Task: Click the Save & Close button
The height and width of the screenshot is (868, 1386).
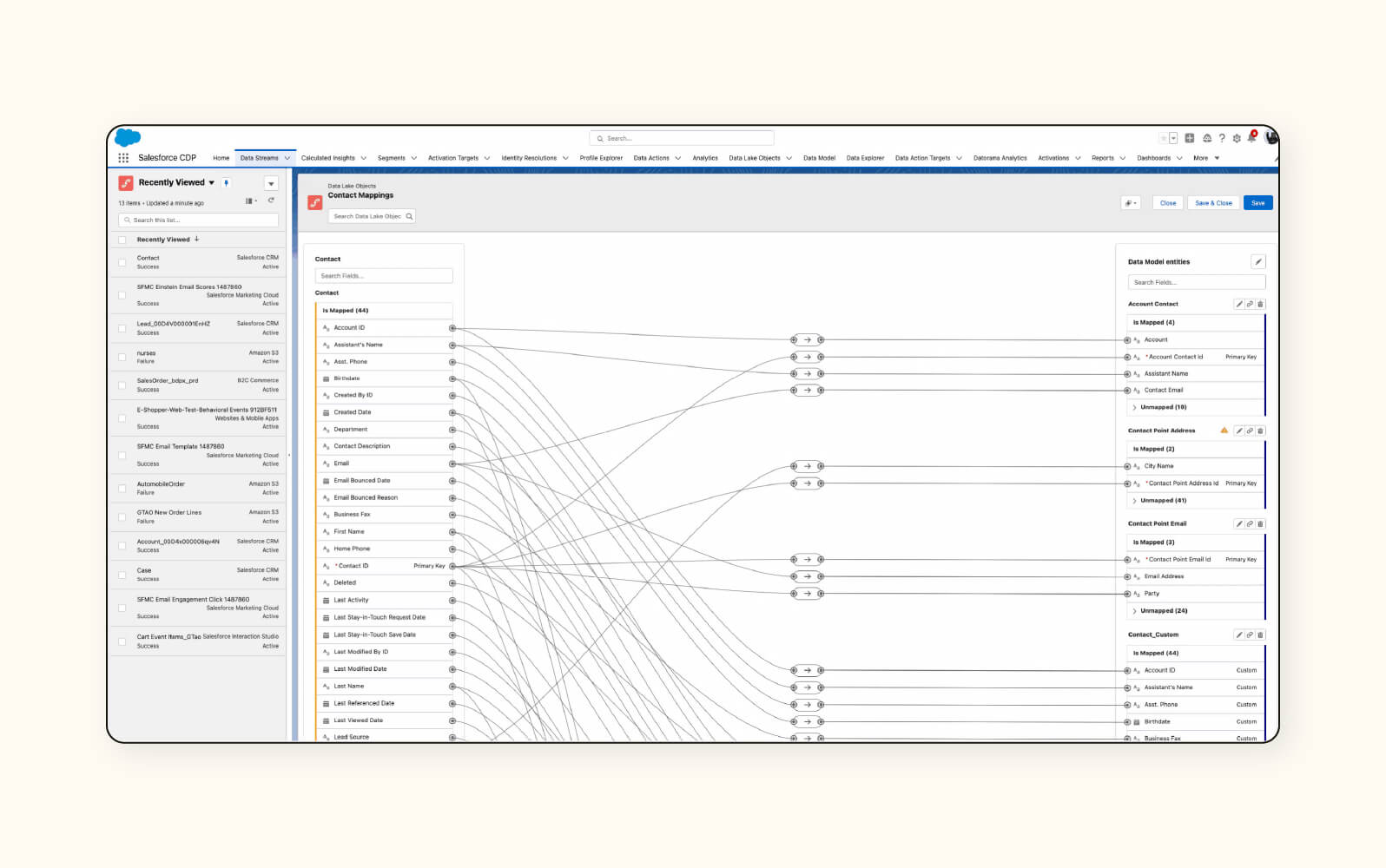Action: 1213,203
